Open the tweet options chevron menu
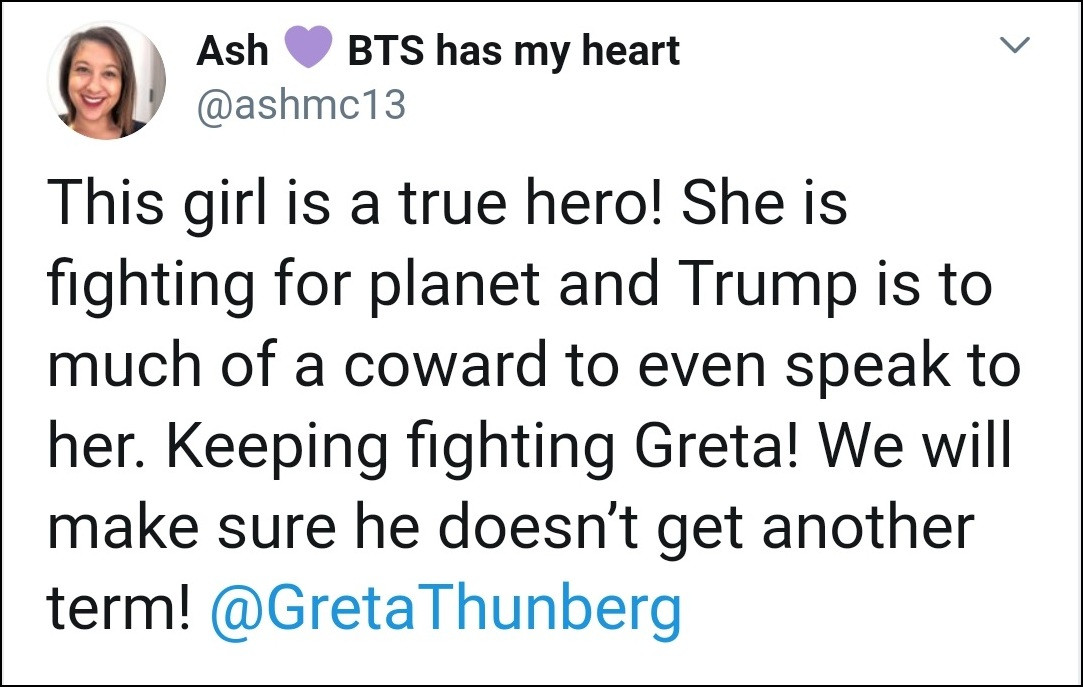Screen dimensions: 1083x687 tap(1016, 46)
